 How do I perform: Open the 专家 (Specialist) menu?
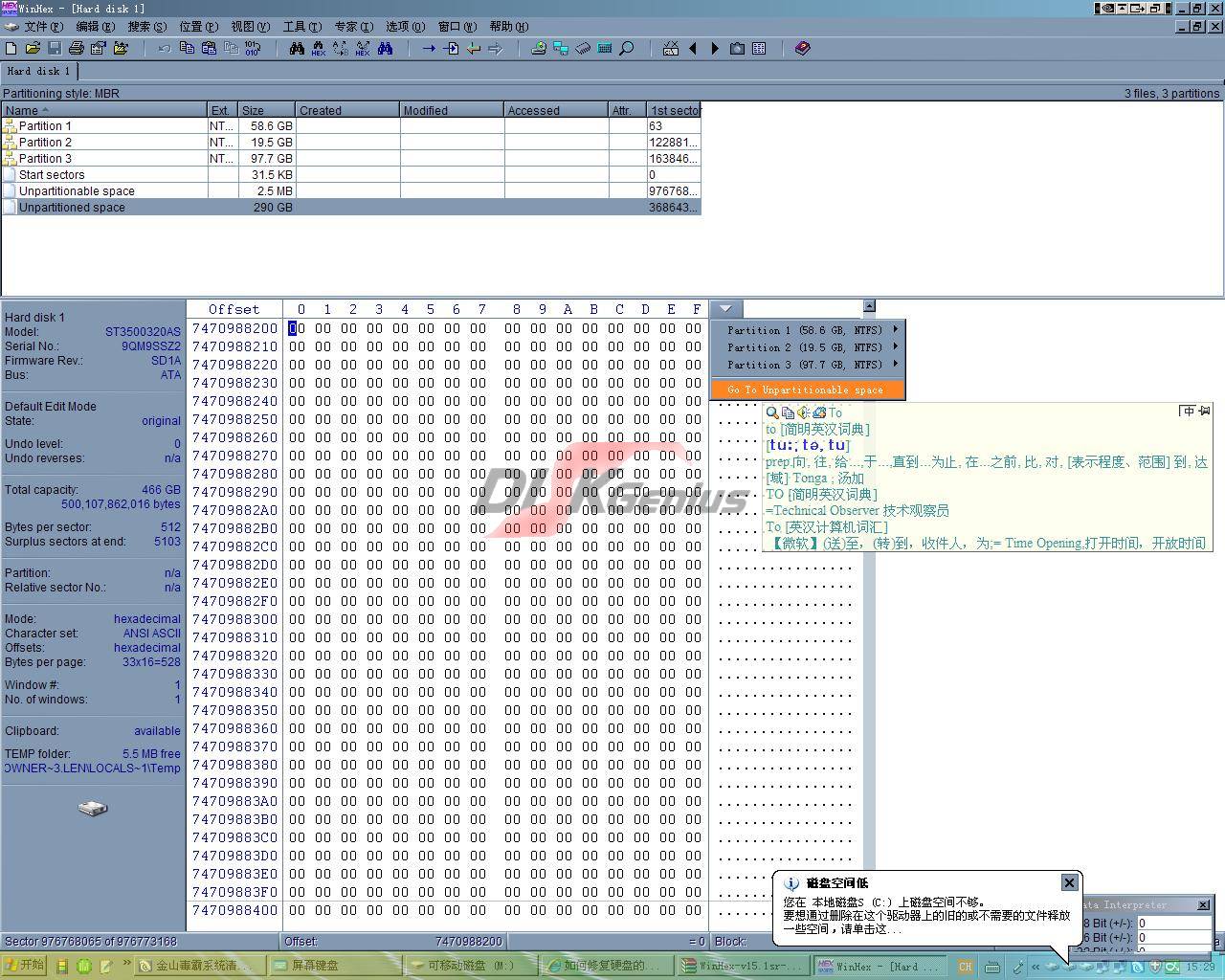tap(353, 27)
